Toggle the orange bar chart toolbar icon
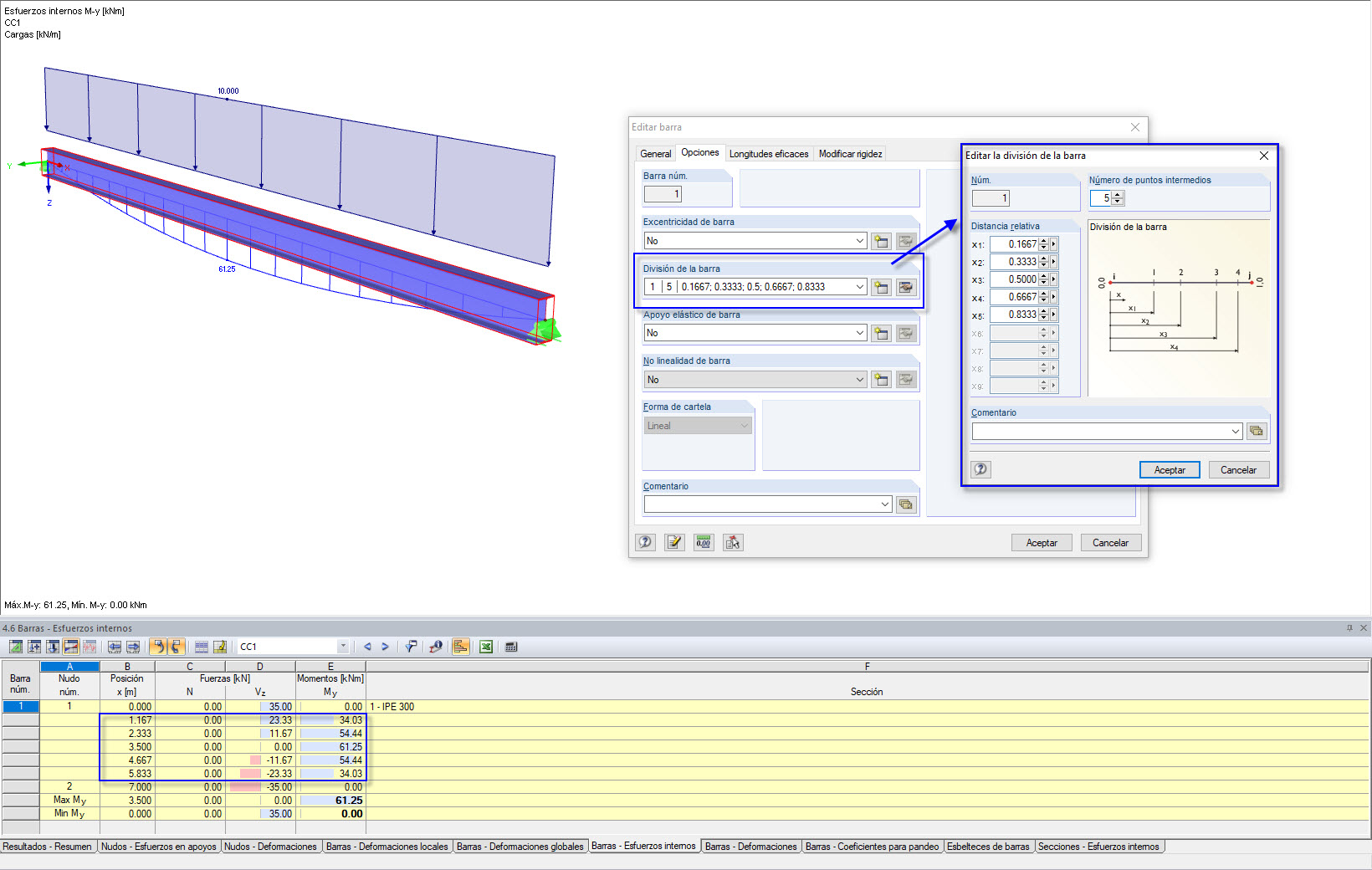 click(x=461, y=647)
